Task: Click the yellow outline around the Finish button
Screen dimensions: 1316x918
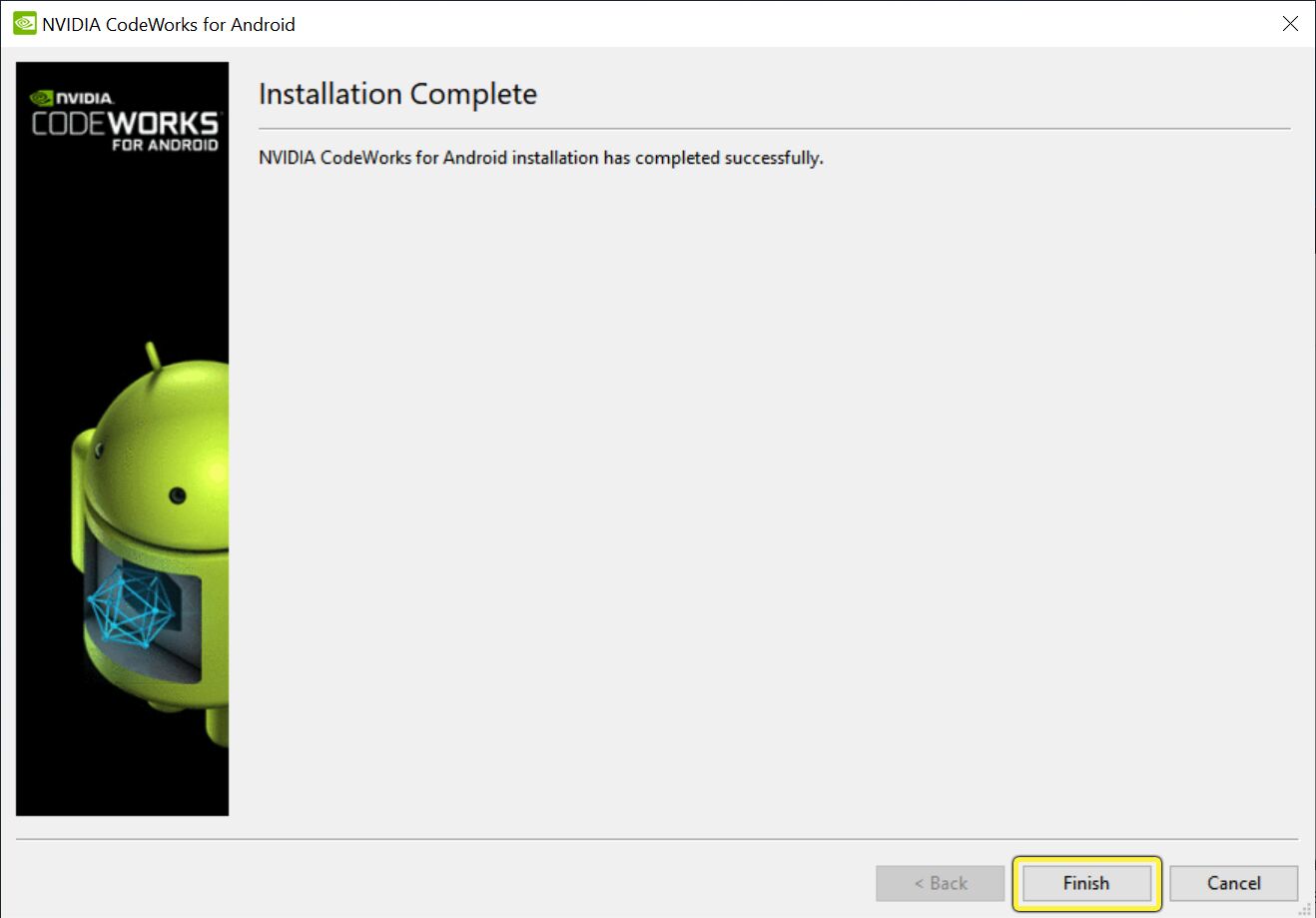Action: tap(1086, 859)
